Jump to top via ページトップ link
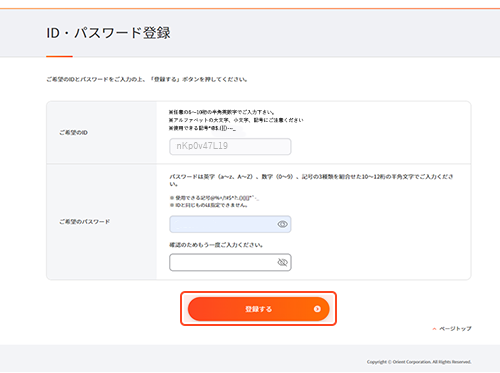Image resolution: width=500 pixels, height=373 pixels. click(455, 329)
